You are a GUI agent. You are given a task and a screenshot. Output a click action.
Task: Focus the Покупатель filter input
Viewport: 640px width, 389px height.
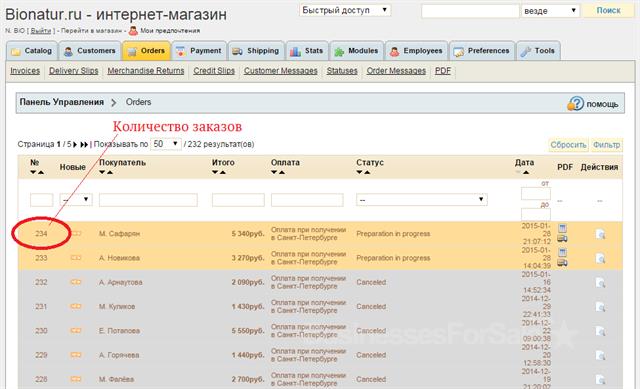point(148,200)
